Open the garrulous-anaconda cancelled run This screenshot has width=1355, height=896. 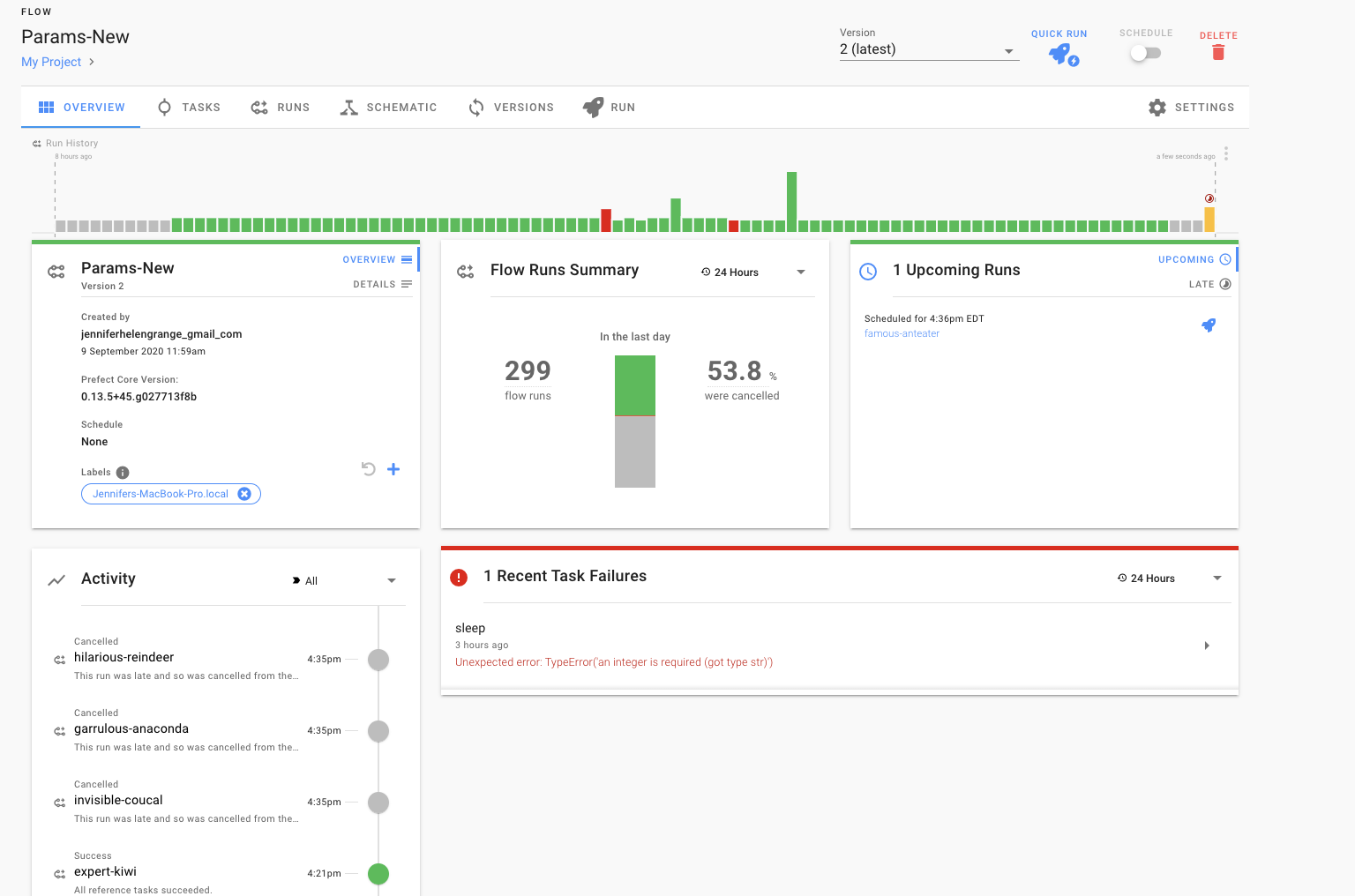(131, 728)
